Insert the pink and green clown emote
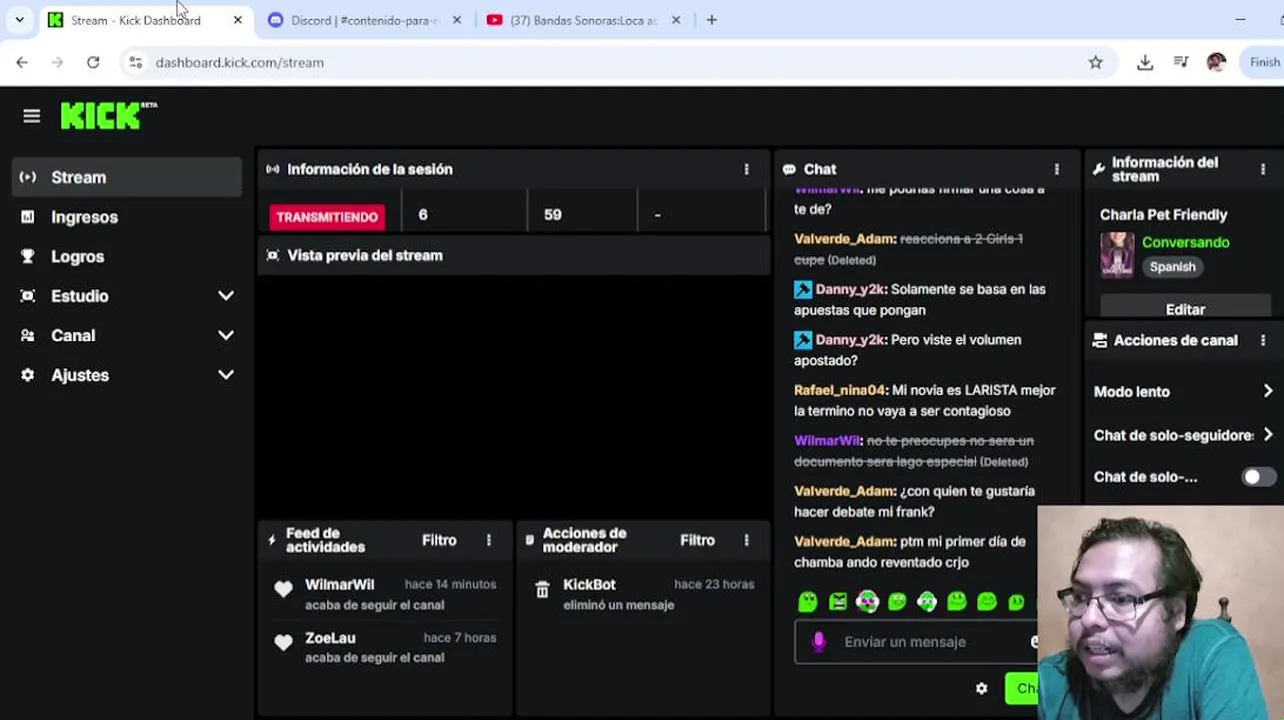The width and height of the screenshot is (1284, 720). pos(867,601)
